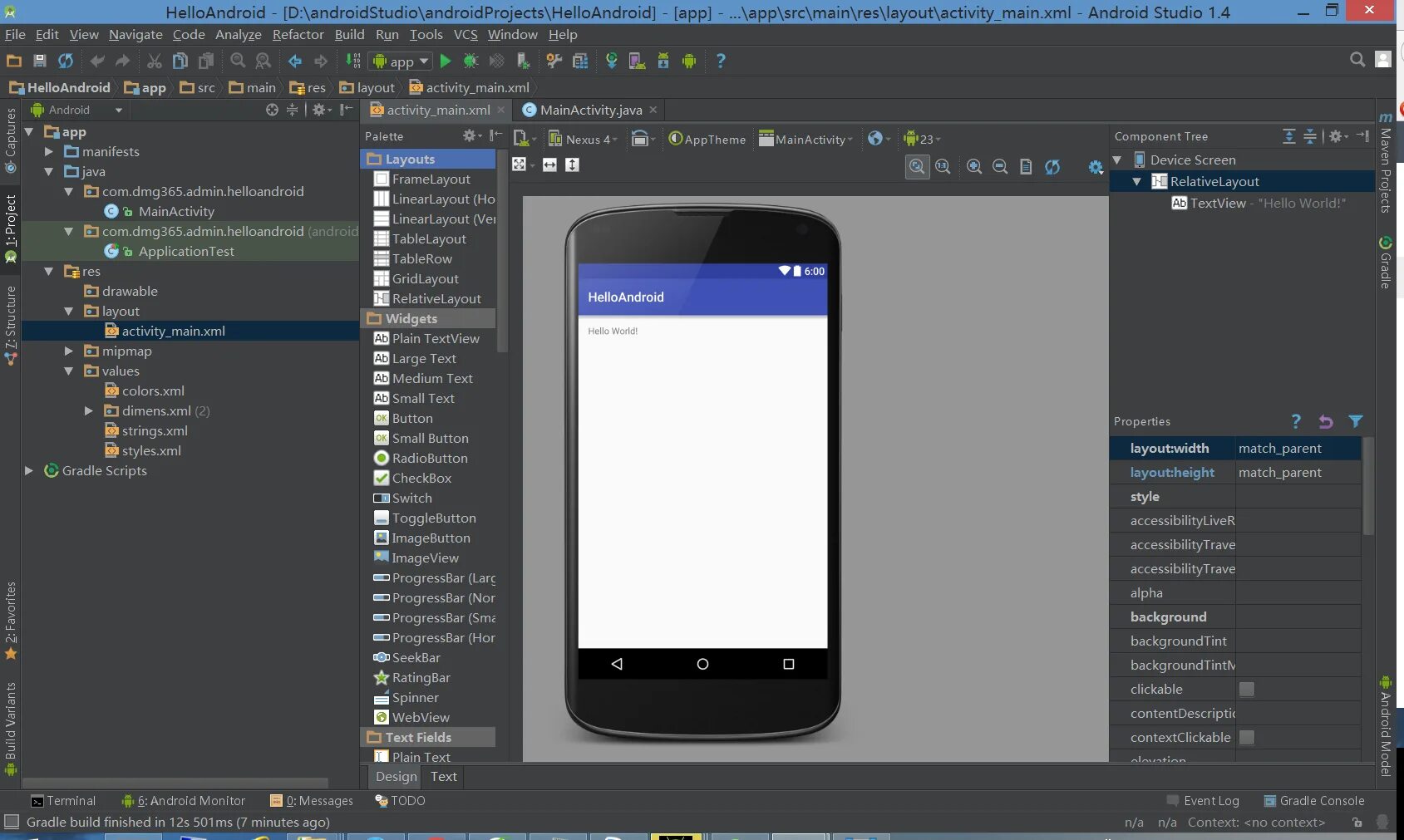Expand the Gradle Scripts tree node

[x=29, y=470]
